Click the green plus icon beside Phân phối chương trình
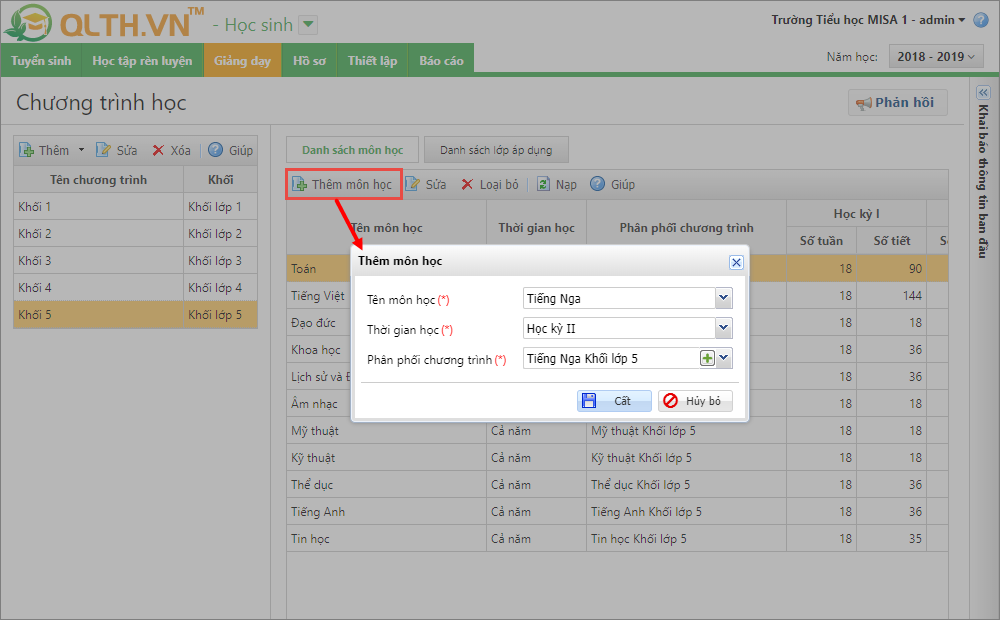The width and height of the screenshot is (1000, 620). tap(707, 358)
